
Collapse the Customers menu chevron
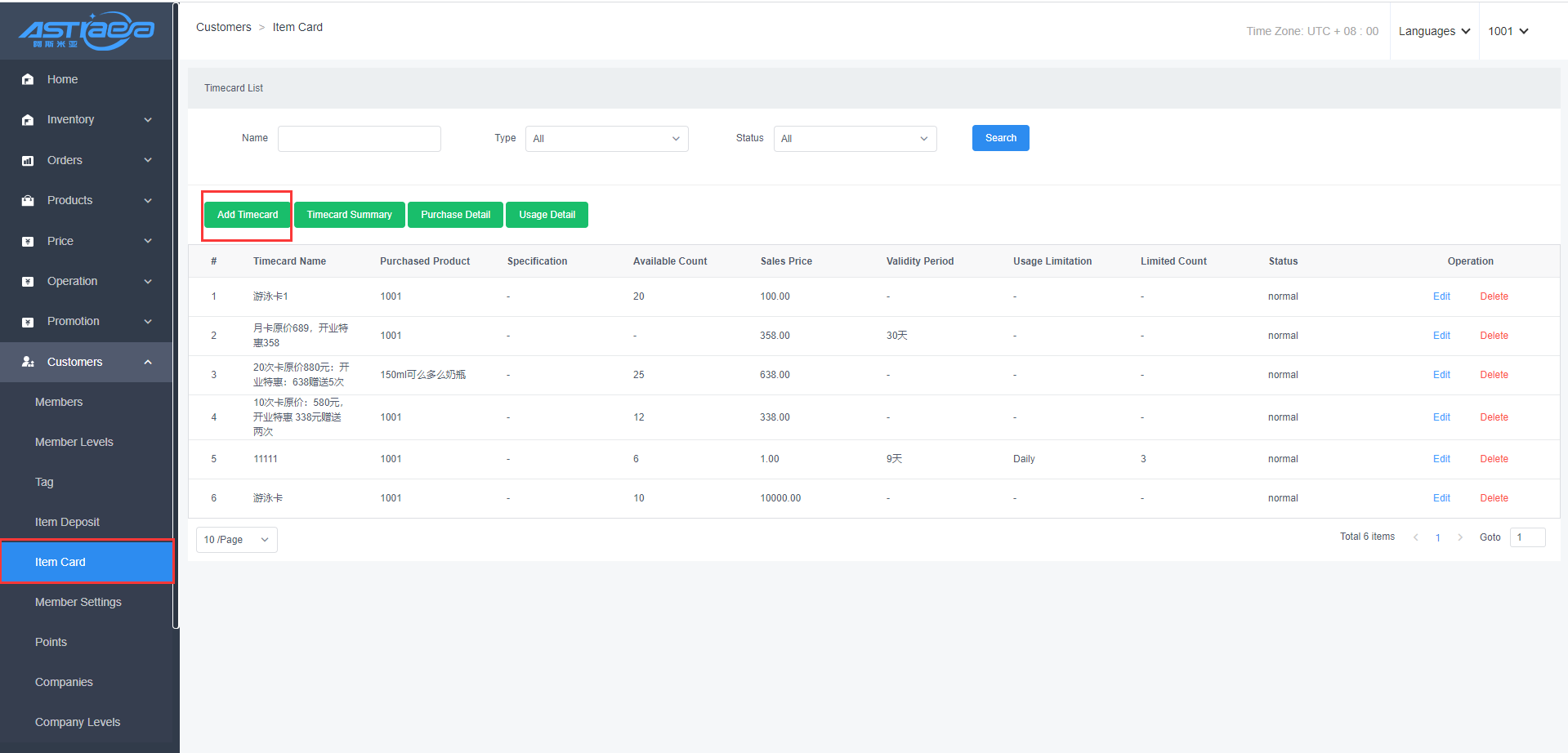coord(148,362)
